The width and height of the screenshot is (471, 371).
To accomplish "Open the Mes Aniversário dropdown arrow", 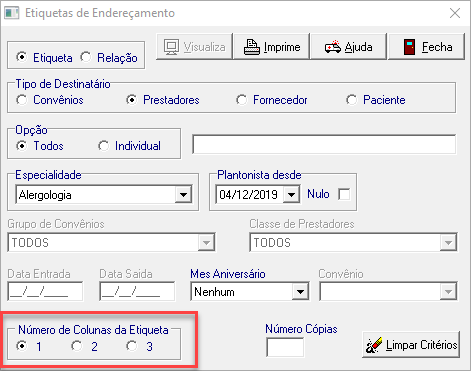I will click(300, 292).
